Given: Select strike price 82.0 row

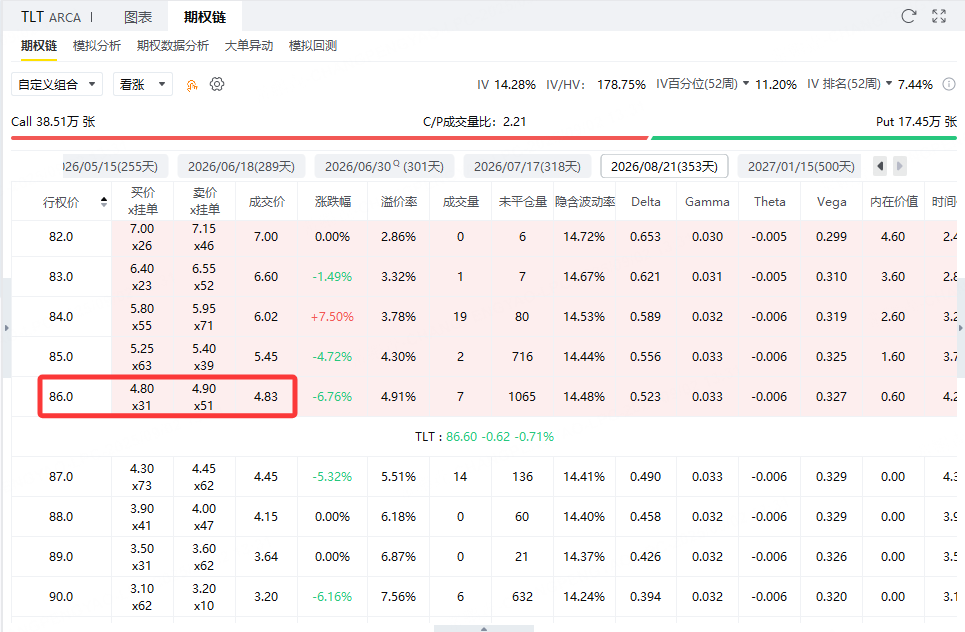Looking at the screenshot, I should pos(484,237).
